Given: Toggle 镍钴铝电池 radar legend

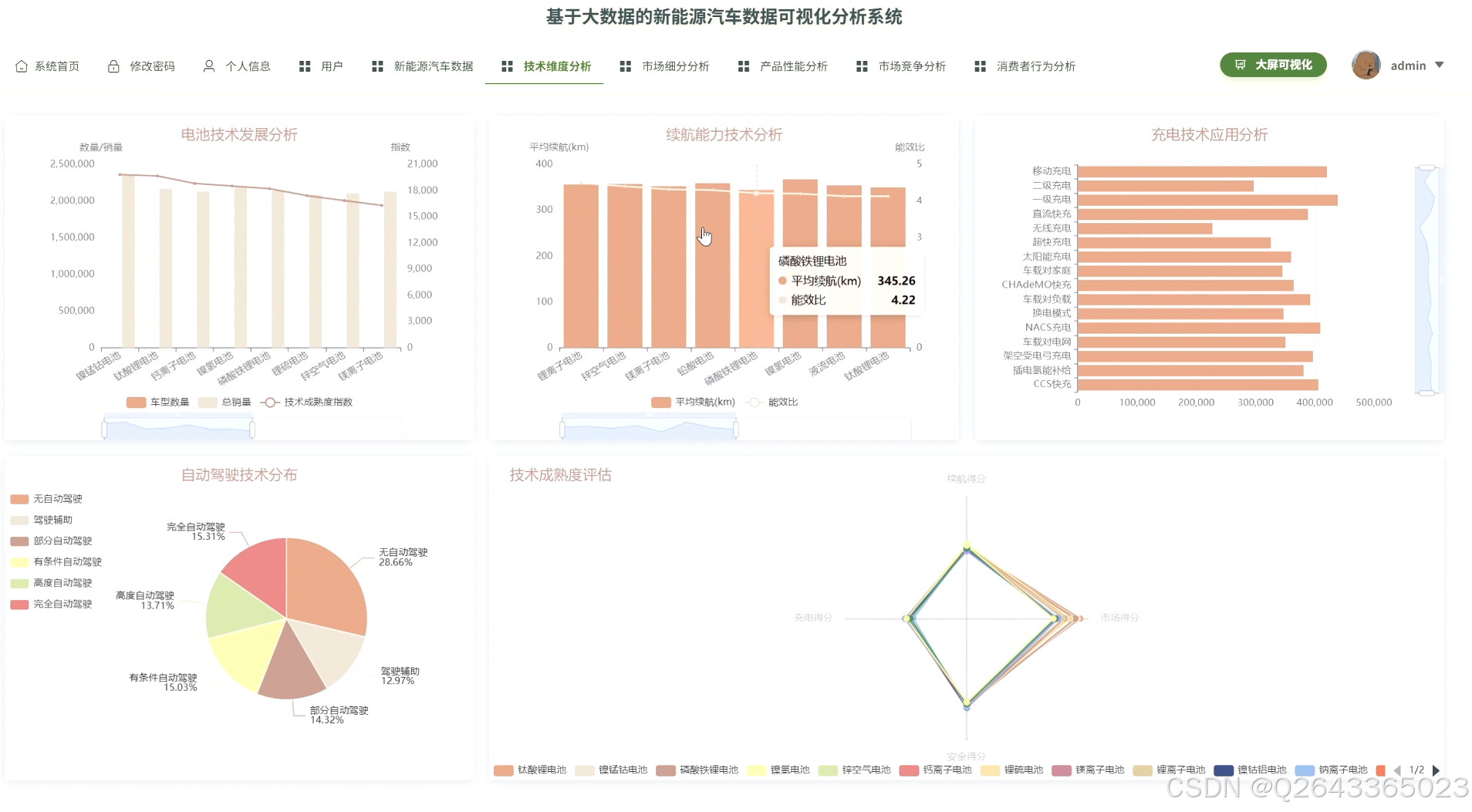Looking at the screenshot, I should tap(1251, 770).
